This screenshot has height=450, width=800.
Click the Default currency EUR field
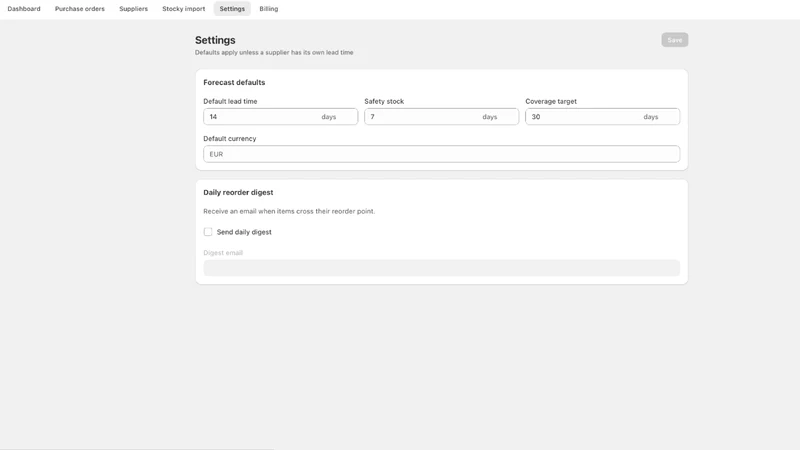point(441,154)
